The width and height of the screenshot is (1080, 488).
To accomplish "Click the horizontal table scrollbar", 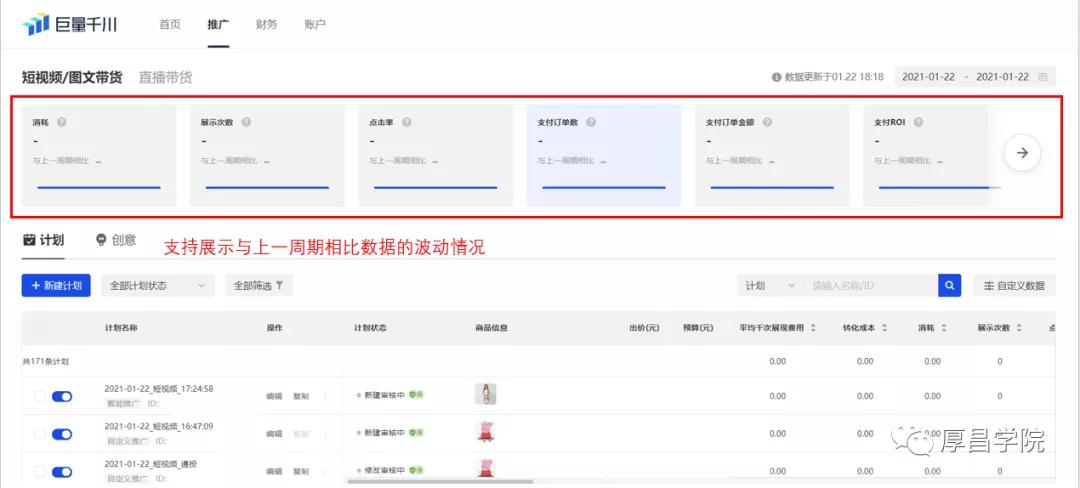I will [439, 482].
